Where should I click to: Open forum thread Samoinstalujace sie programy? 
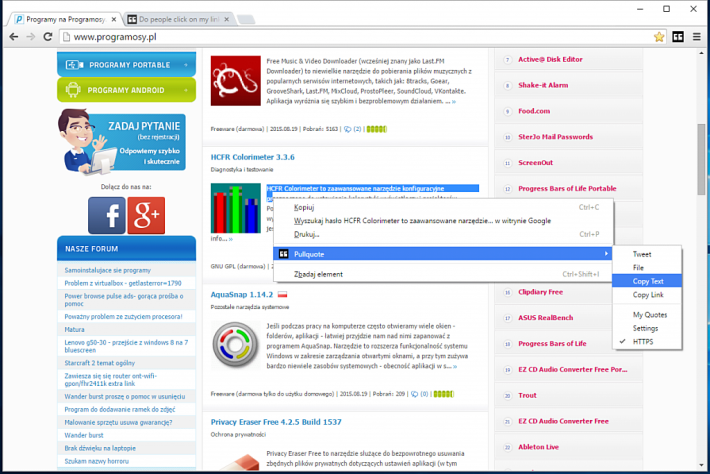108,270
